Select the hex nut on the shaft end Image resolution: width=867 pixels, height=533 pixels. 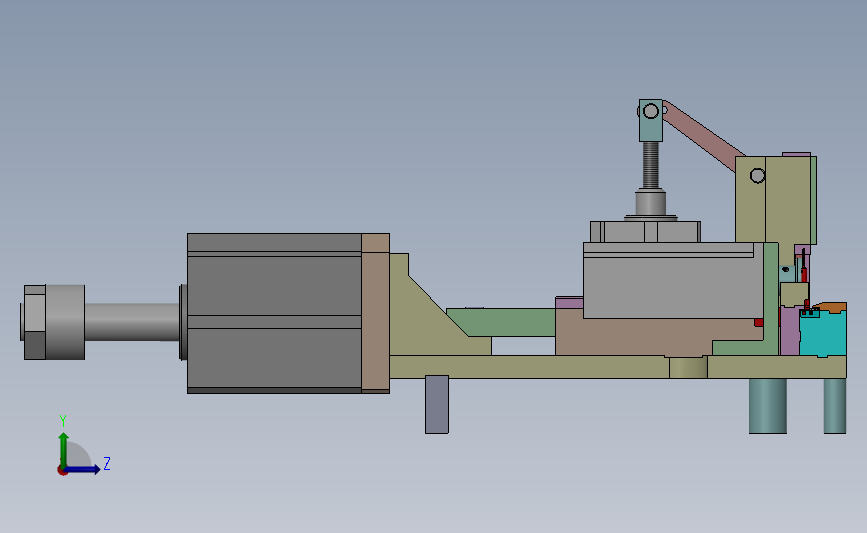pyautogui.click(x=34, y=322)
